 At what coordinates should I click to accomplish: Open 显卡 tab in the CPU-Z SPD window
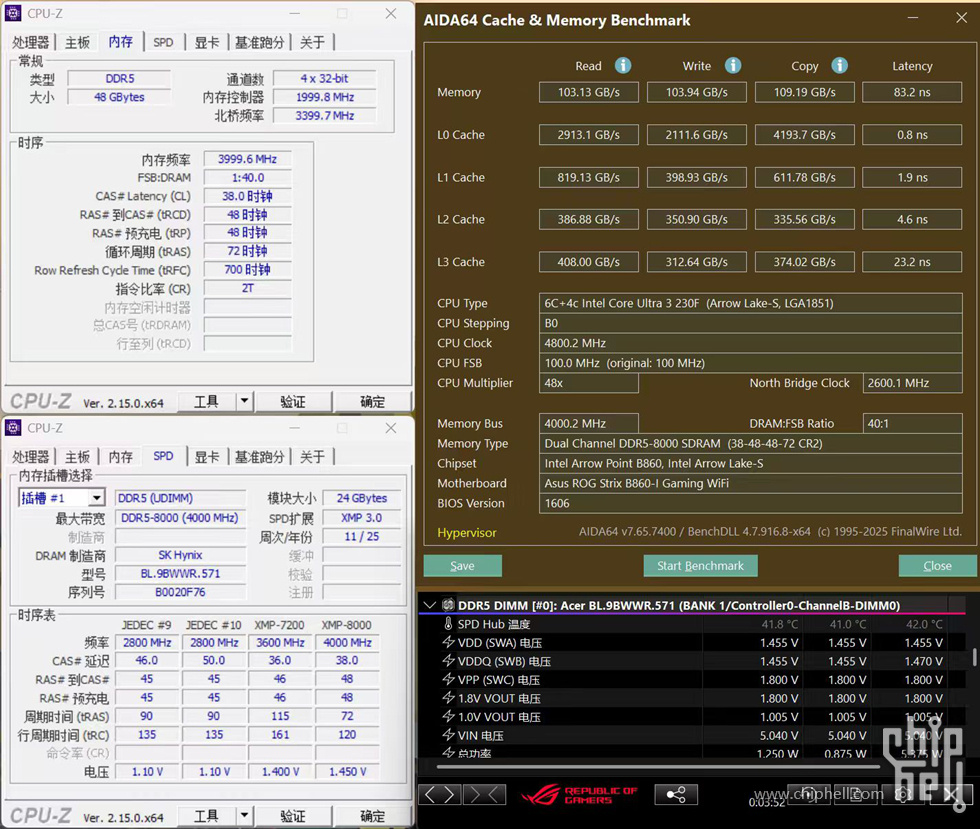pos(207,457)
